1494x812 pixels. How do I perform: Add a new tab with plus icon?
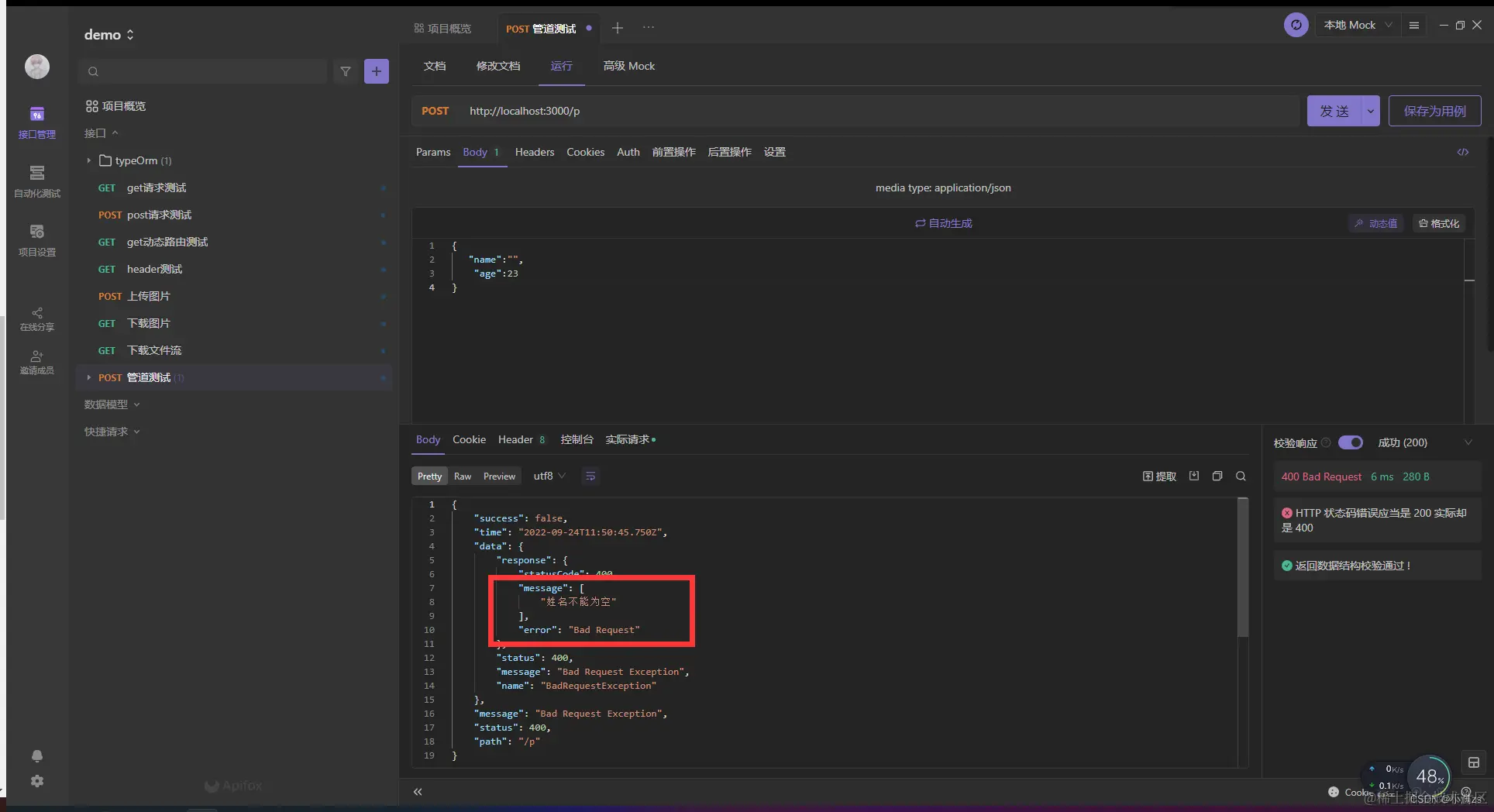(618, 28)
